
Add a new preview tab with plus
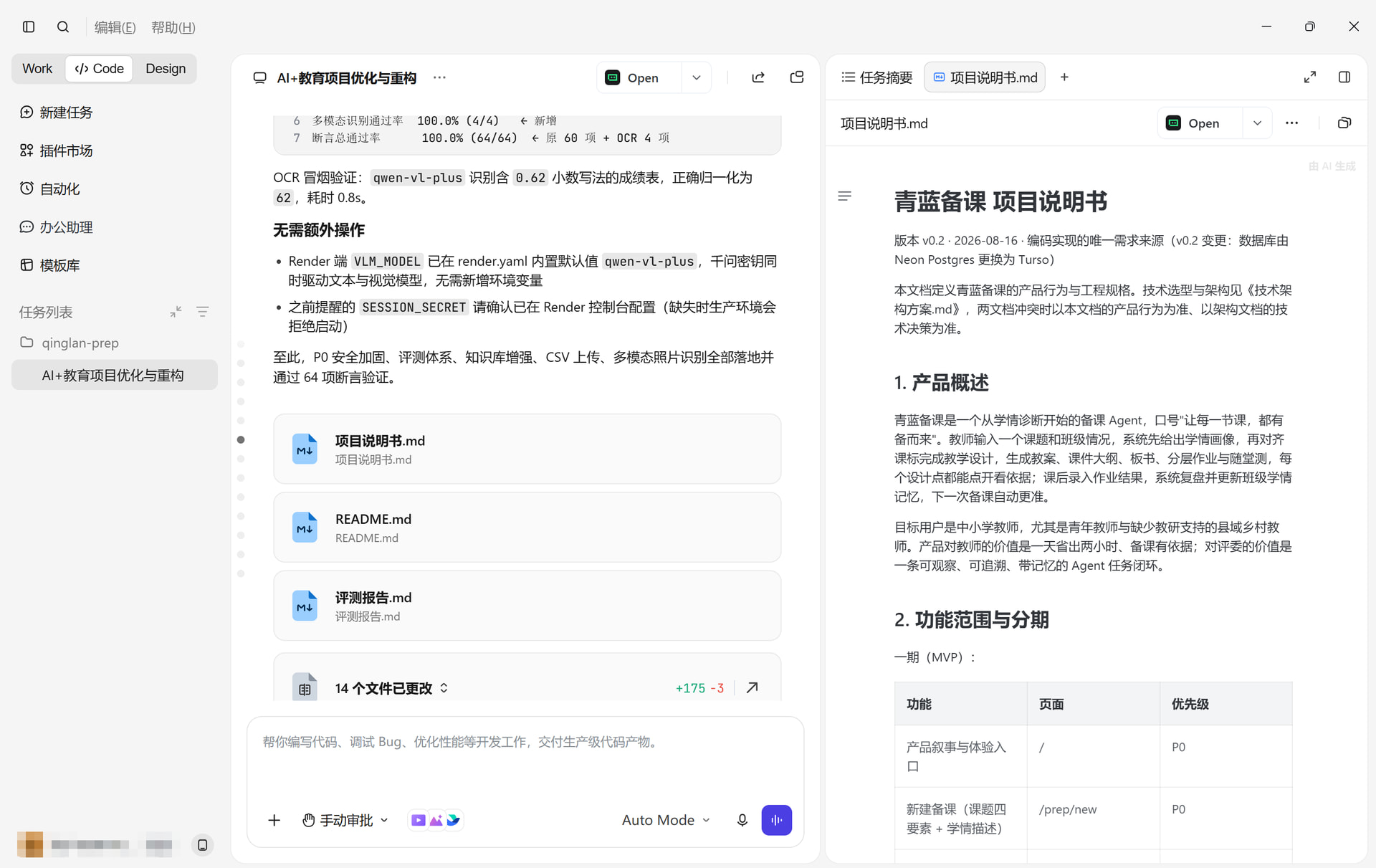point(1064,77)
